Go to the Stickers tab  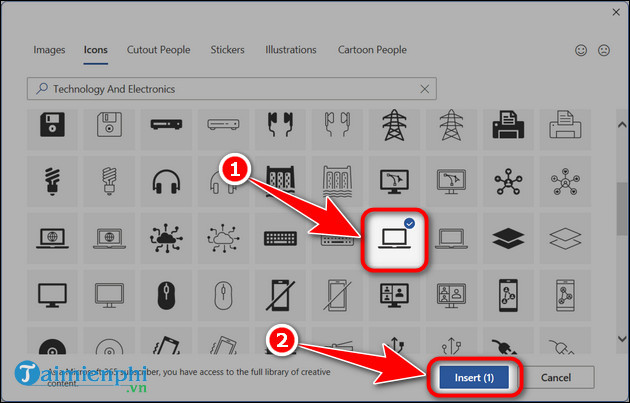[x=227, y=49]
